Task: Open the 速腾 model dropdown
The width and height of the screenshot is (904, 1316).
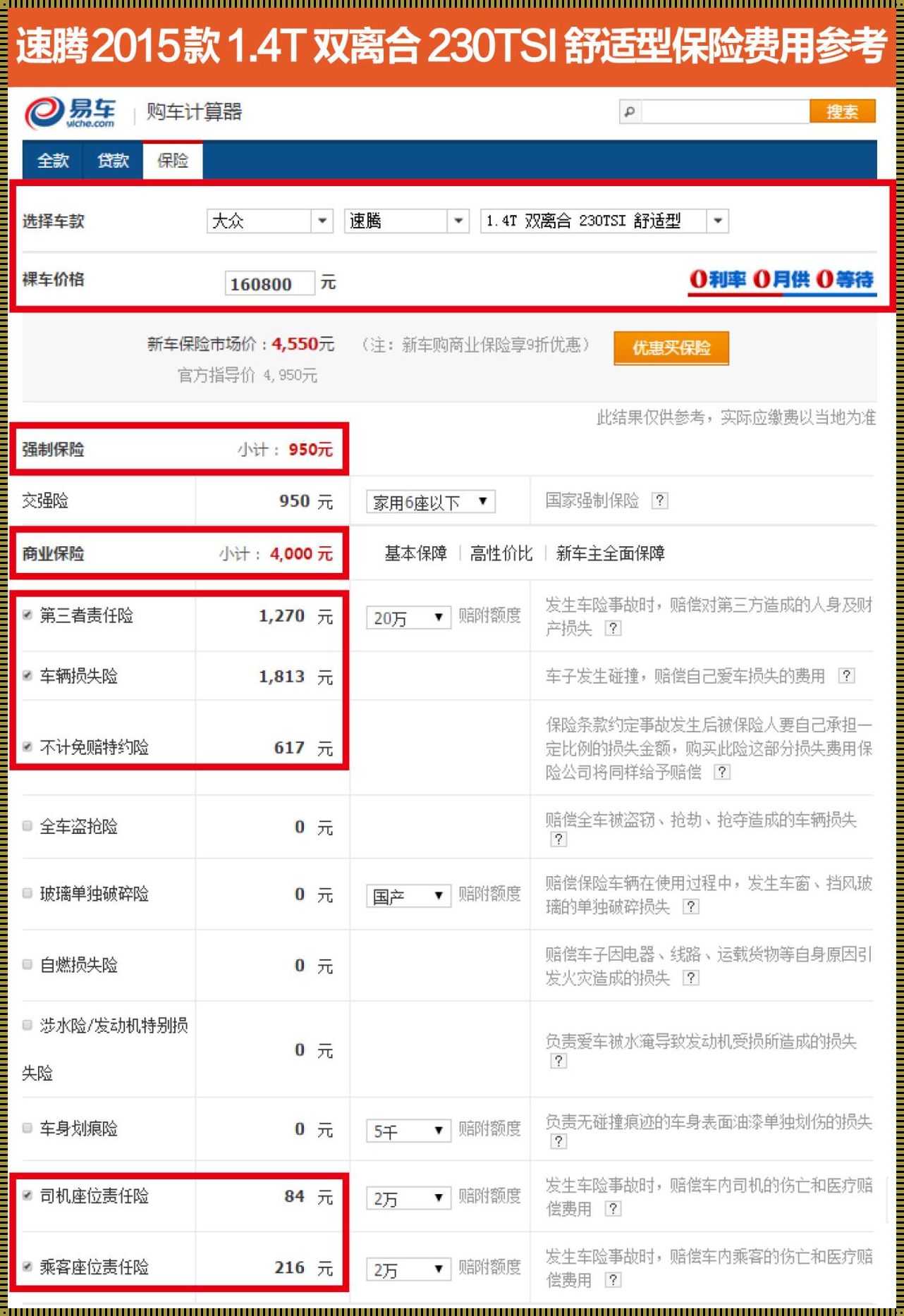Action: click(x=407, y=221)
